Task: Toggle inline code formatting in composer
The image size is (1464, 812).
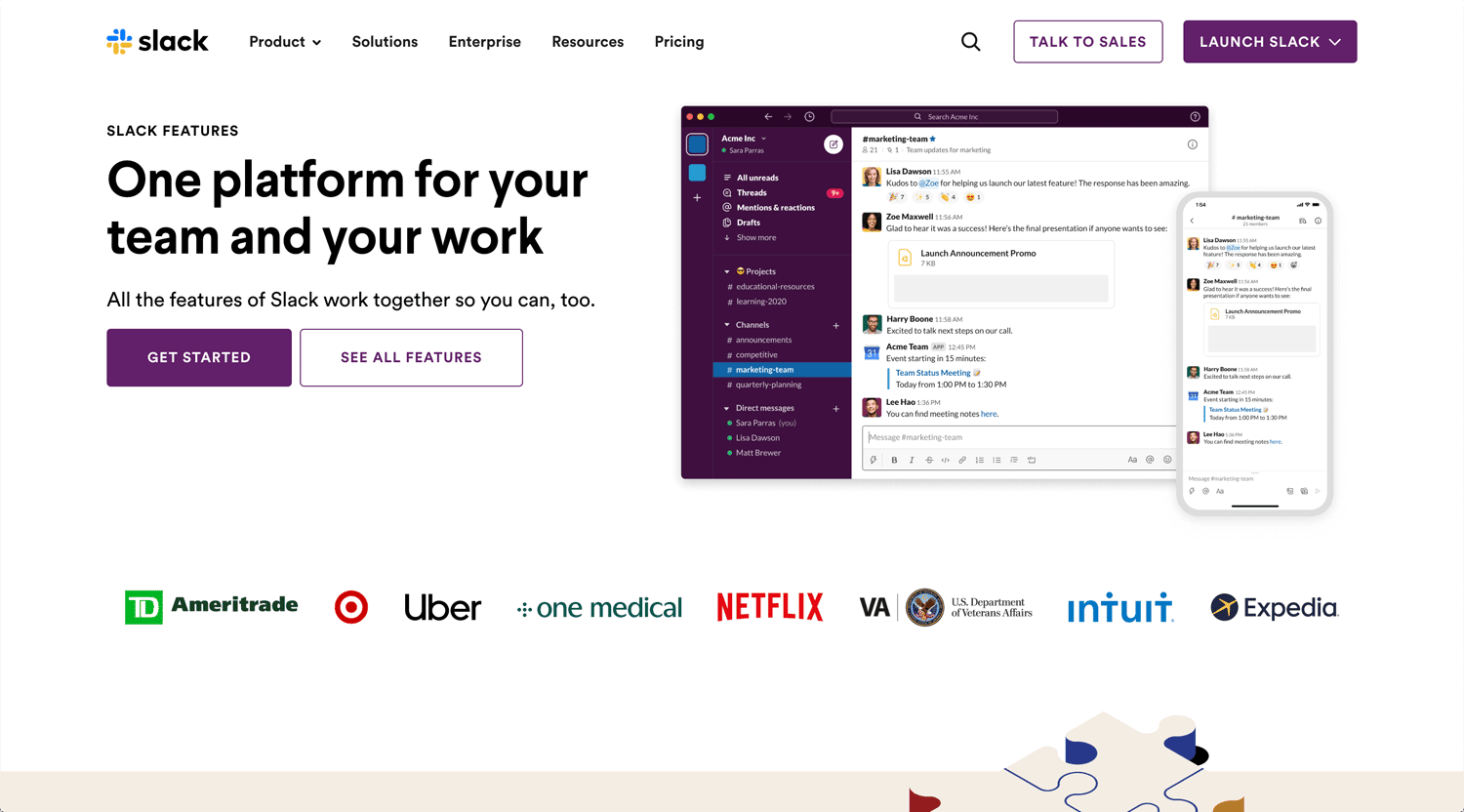Action: (945, 460)
